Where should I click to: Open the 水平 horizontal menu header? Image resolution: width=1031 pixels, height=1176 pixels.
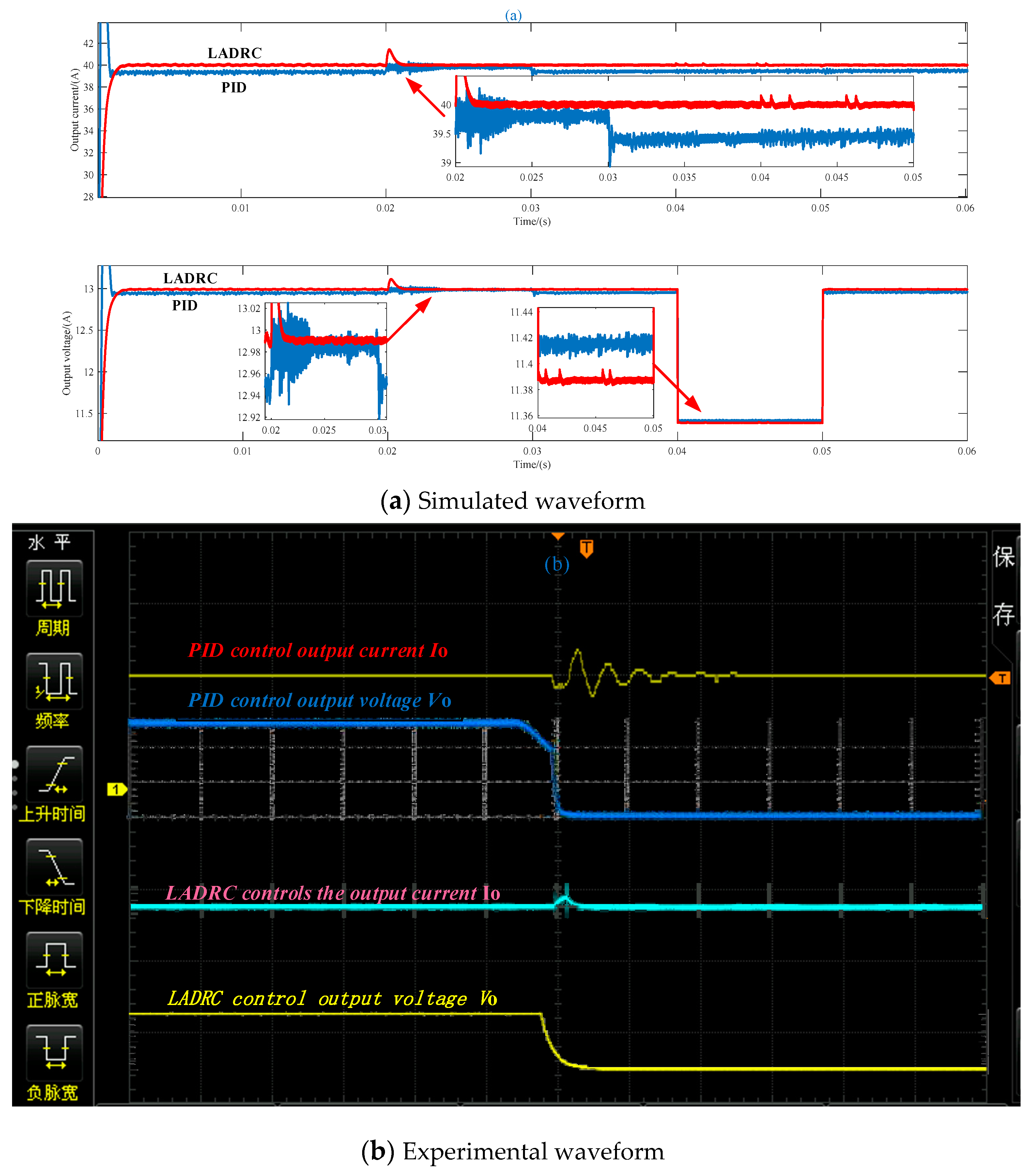tap(50, 542)
